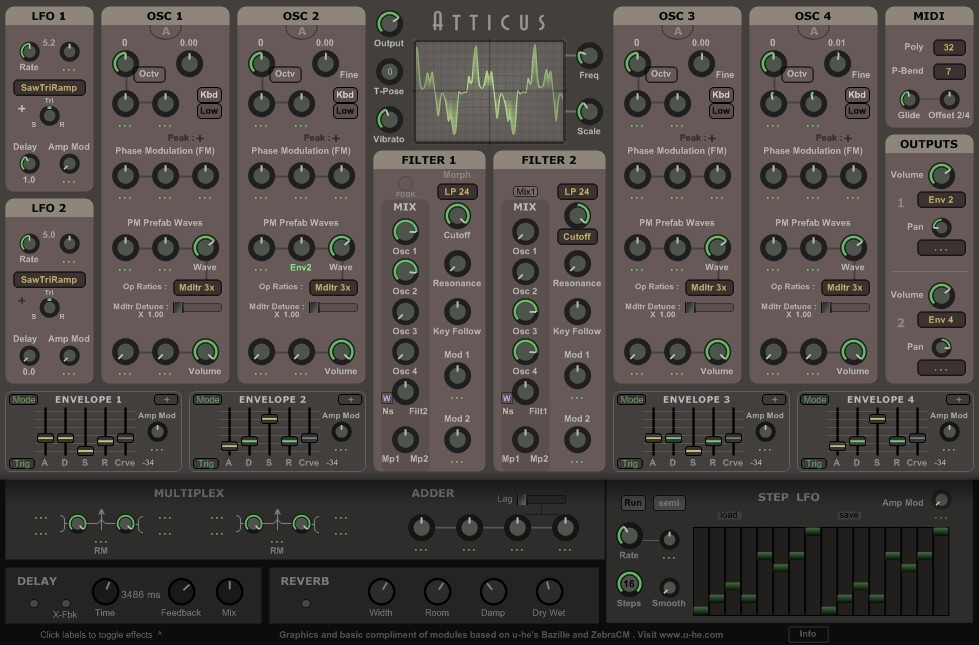Screen dimensions: 979x645
Task: Click the oscilloscope Freq knob
Action: click(x=588, y=56)
